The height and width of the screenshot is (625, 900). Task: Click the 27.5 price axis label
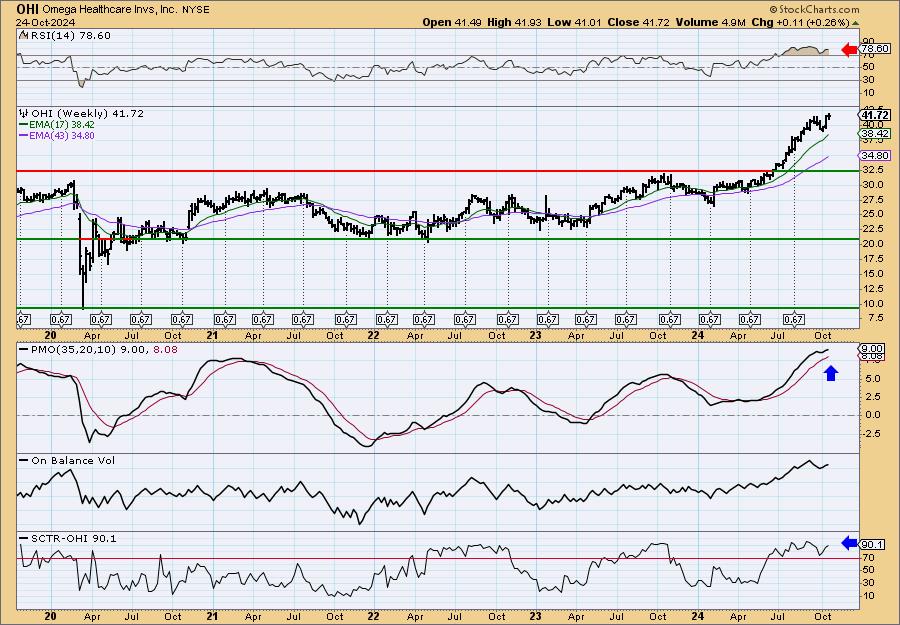click(x=872, y=200)
